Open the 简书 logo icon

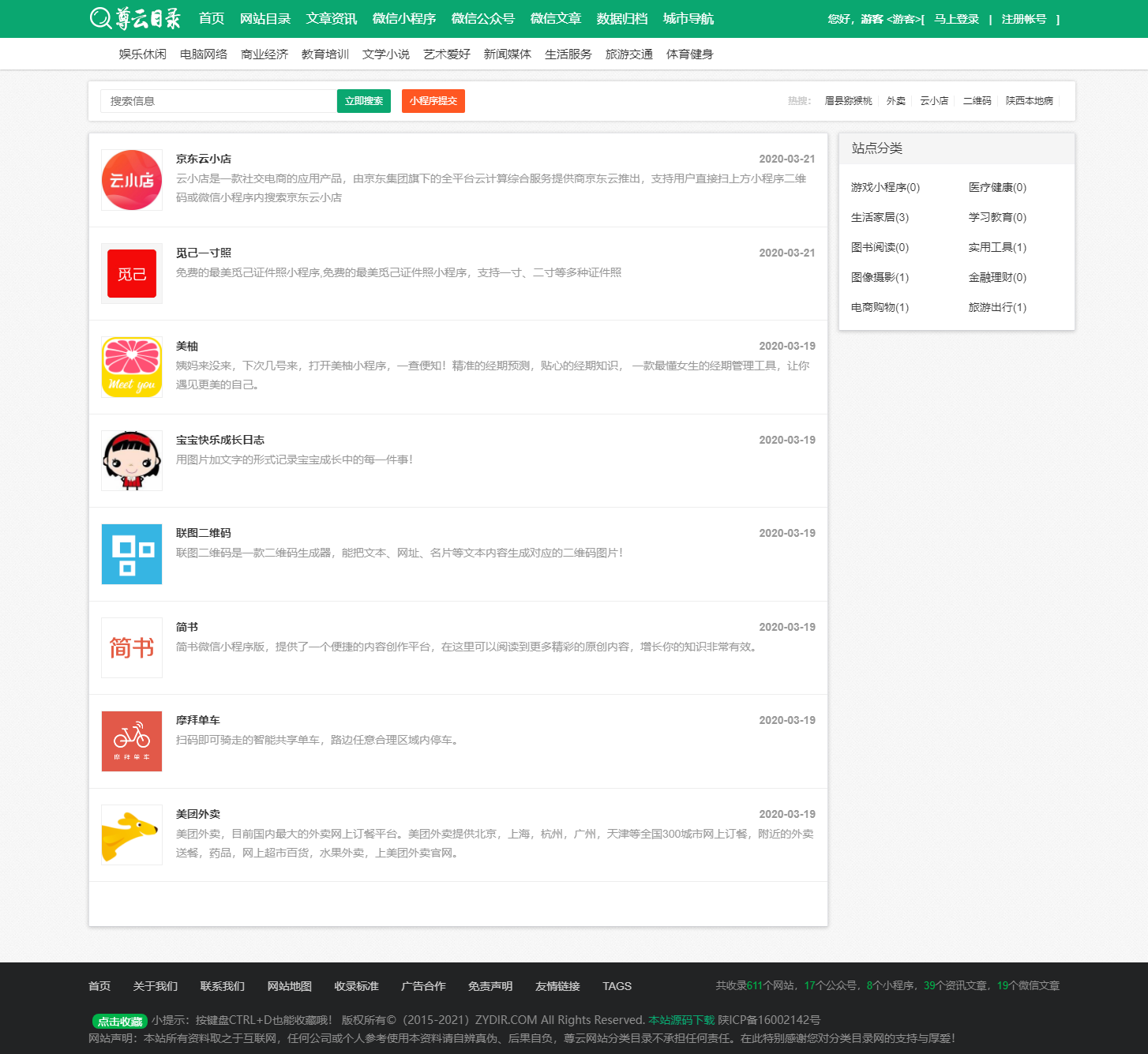tap(132, 647)
